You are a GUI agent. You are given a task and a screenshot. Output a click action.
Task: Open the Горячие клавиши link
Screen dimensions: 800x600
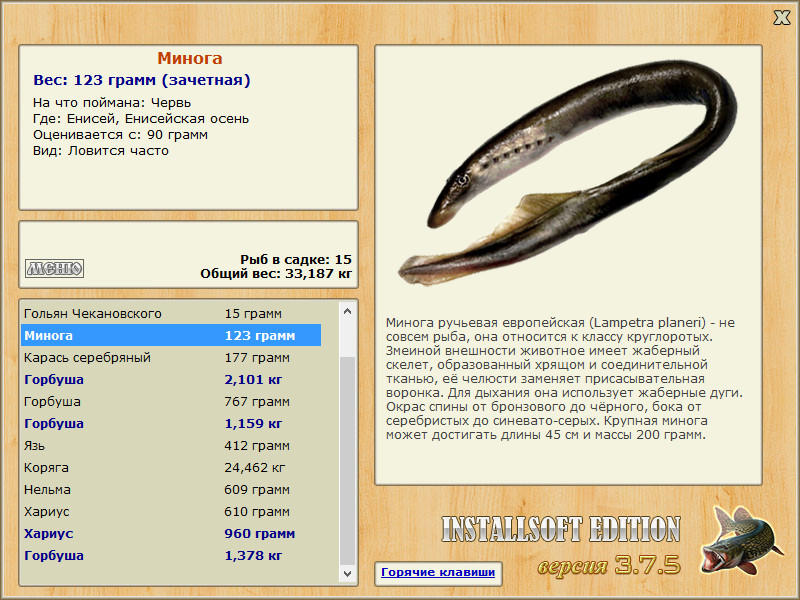coord(438,572)
